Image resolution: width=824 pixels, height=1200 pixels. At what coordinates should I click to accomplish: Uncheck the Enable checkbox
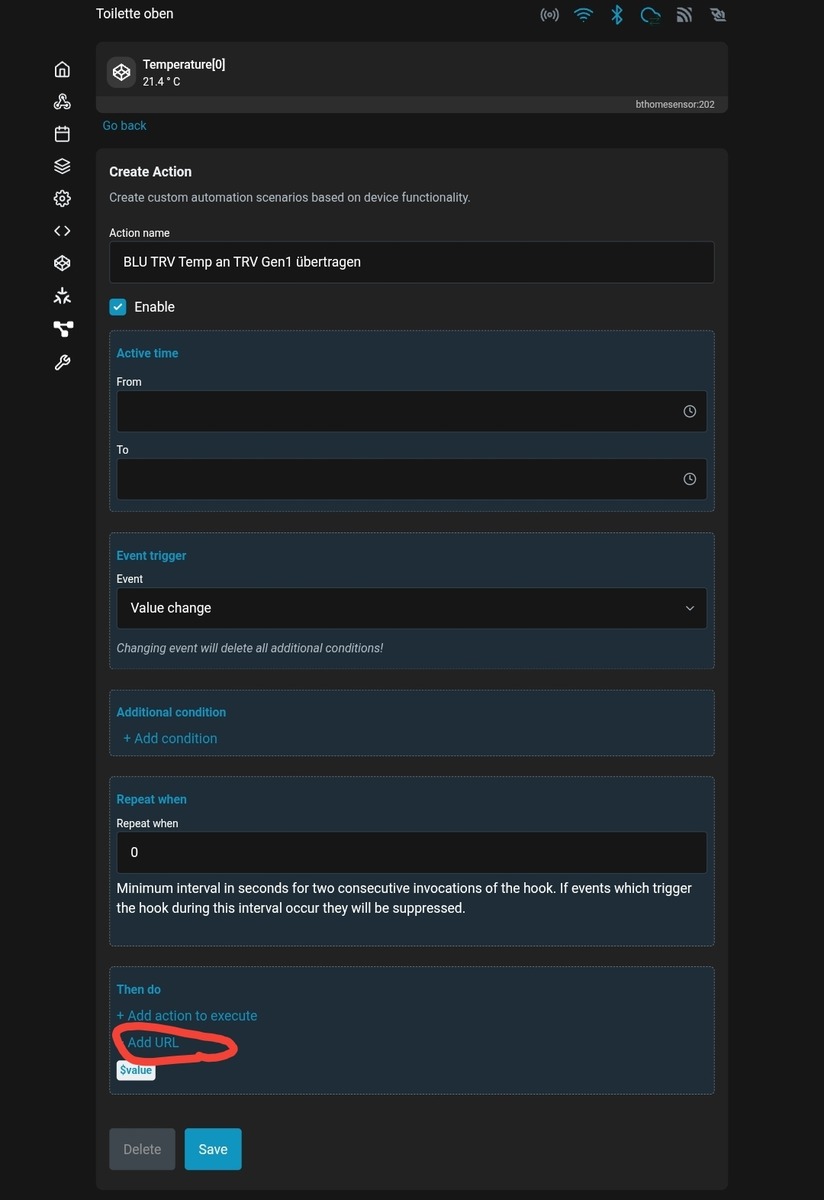point(118,307)
